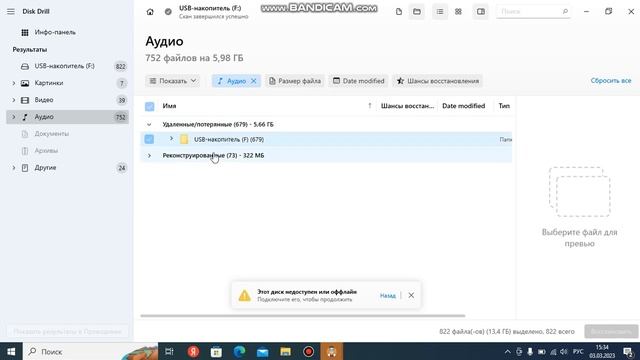The width and height of the screenshot is (640, 360).
Task: Open Bandicam recorder from taskbar
Action: pyautogui.click(x=309, y=351)
